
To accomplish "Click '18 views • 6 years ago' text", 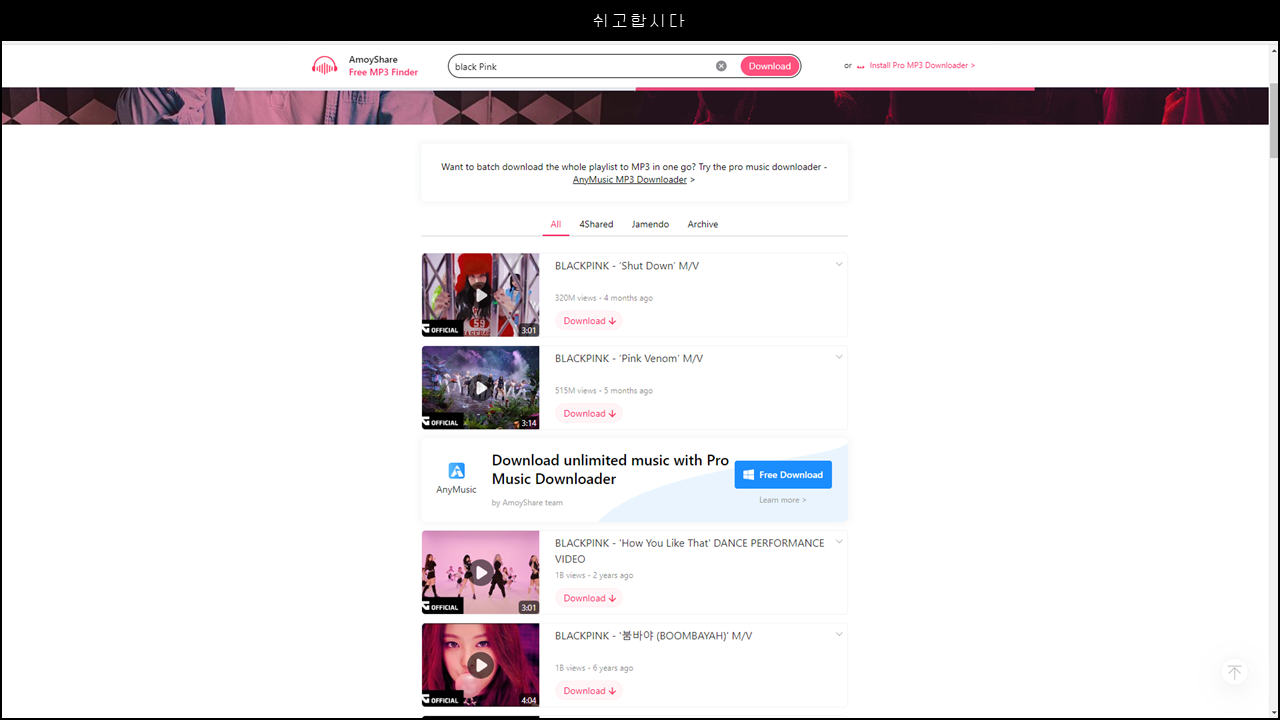I will tap(594, 668).
